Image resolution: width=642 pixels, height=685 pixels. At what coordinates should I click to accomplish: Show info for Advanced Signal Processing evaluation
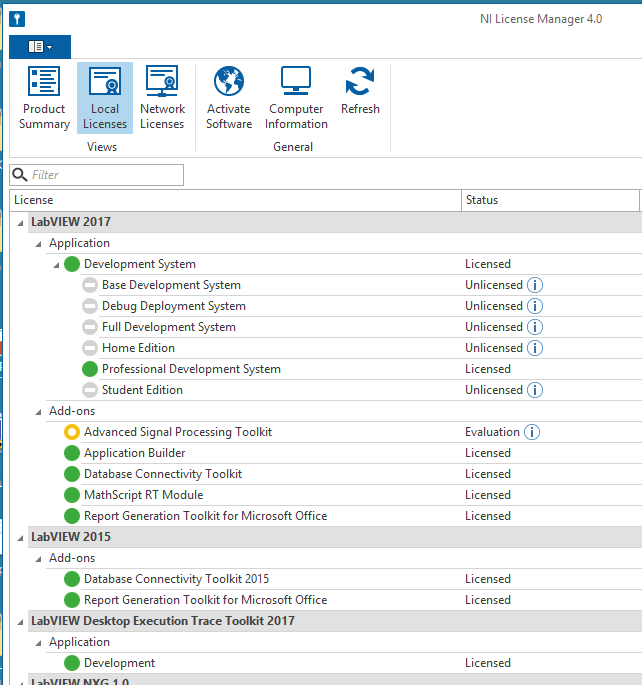click(532, 432)
